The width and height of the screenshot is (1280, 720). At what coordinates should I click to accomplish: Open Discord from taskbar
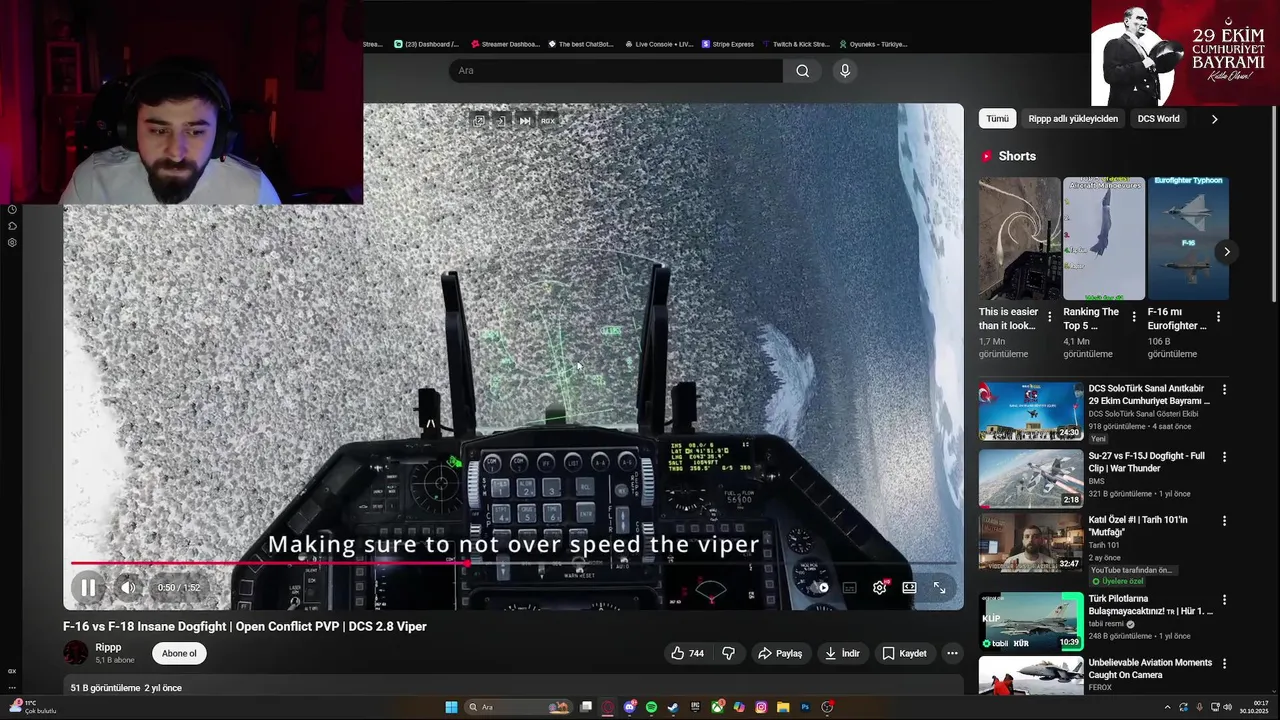[x=629, y=707]
